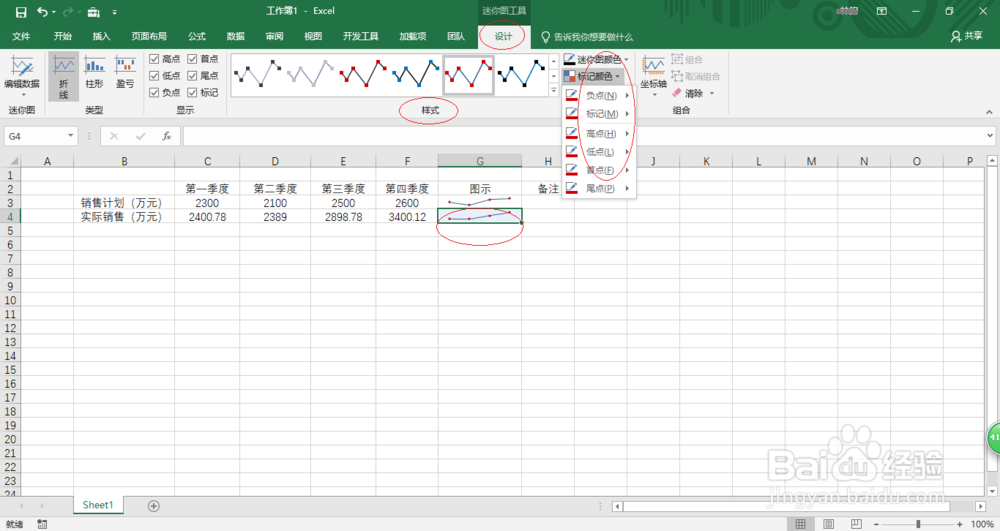Open Edit Data sparkline button
Image resolution: width=1000 pixels, height=531 pixels.
22,73
